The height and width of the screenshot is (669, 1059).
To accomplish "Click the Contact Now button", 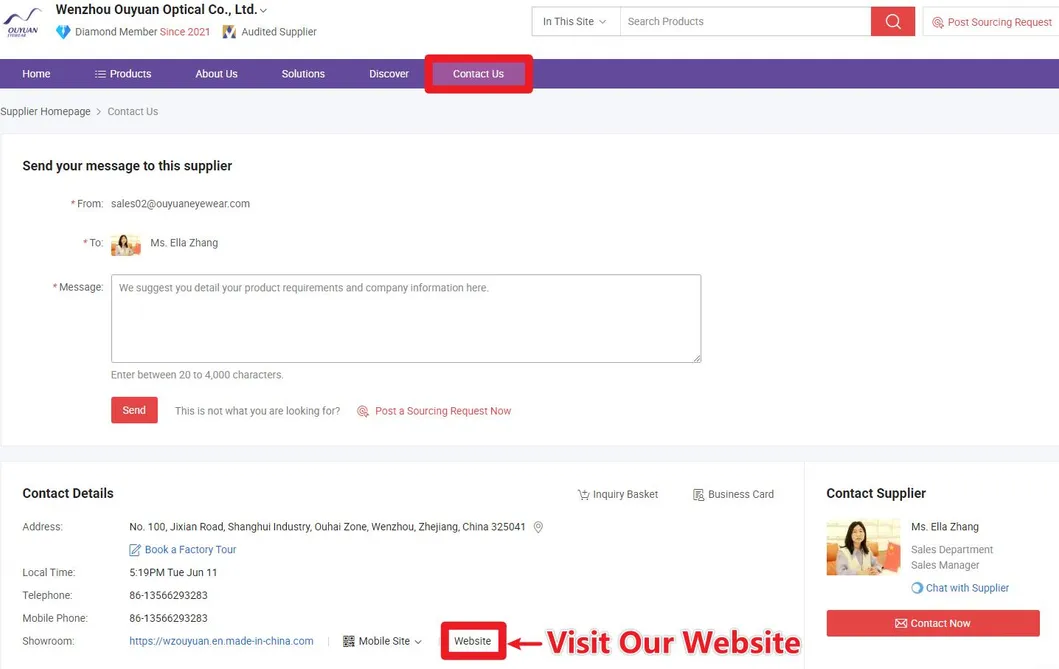I will click(x=933, y=623).
